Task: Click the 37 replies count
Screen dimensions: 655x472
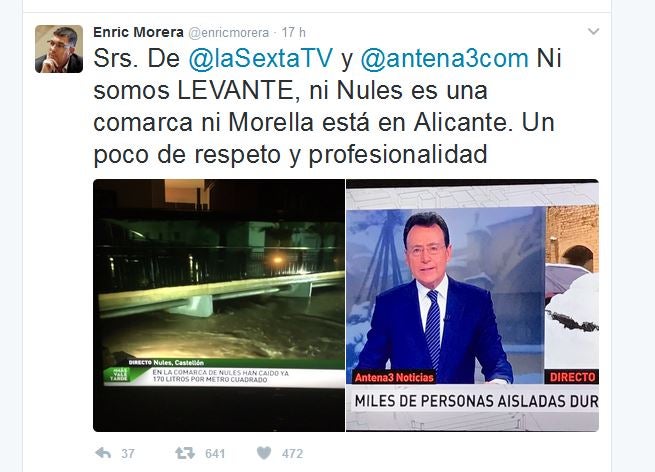Action: click(128, 454)
